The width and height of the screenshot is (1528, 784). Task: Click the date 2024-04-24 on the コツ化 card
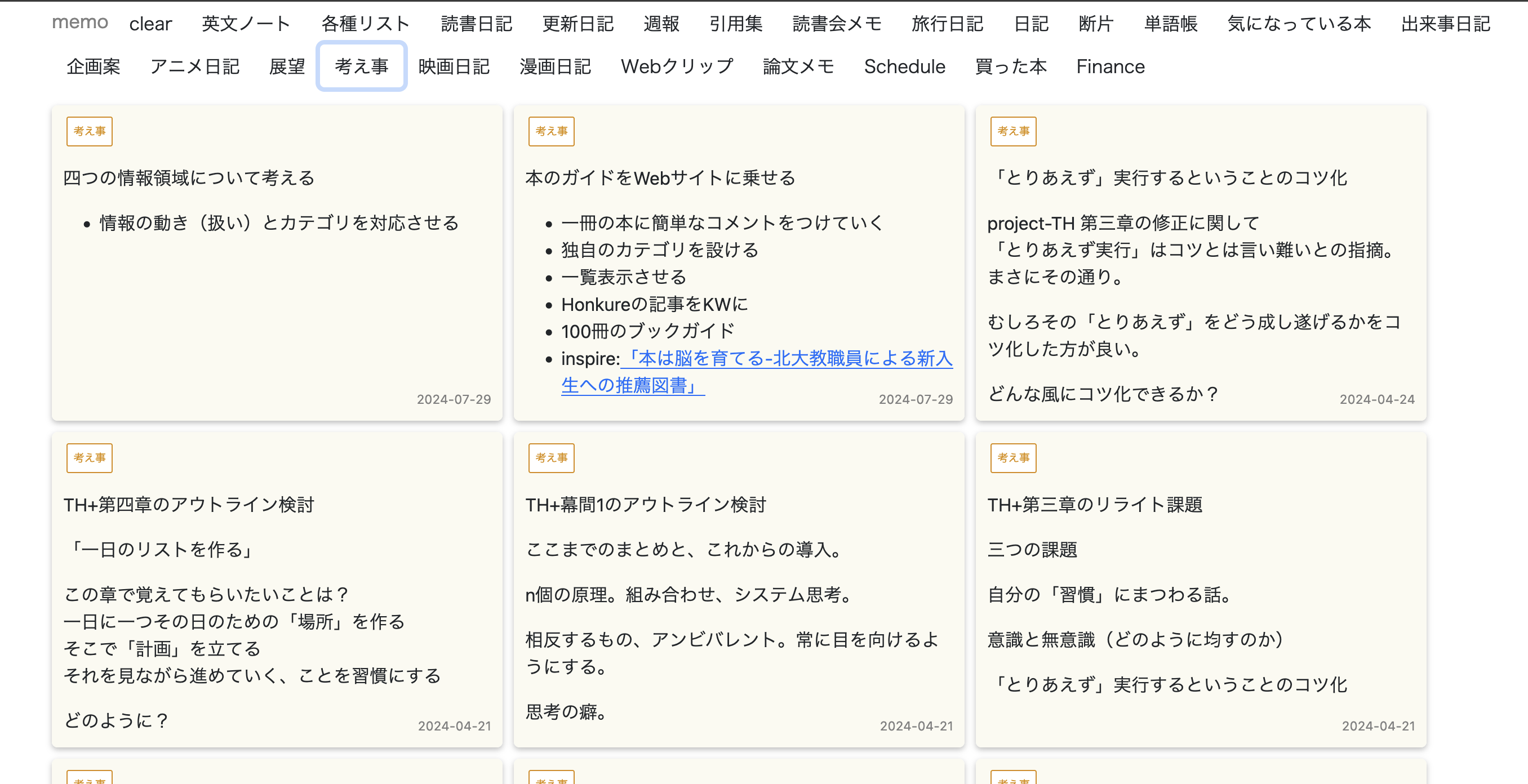1377,399
